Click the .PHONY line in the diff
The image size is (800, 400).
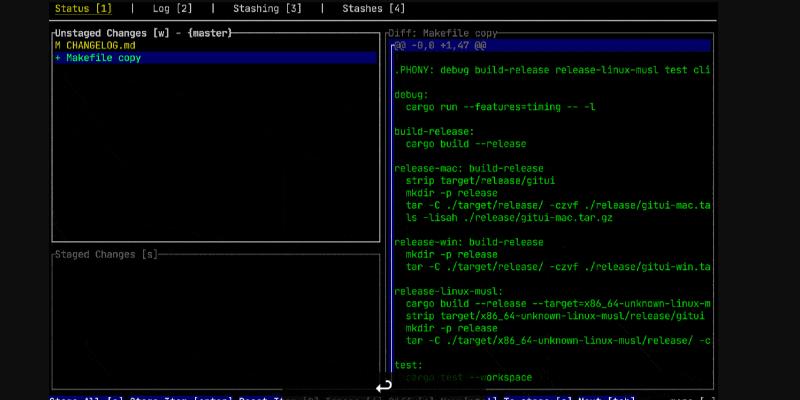[x=552, y=70]
